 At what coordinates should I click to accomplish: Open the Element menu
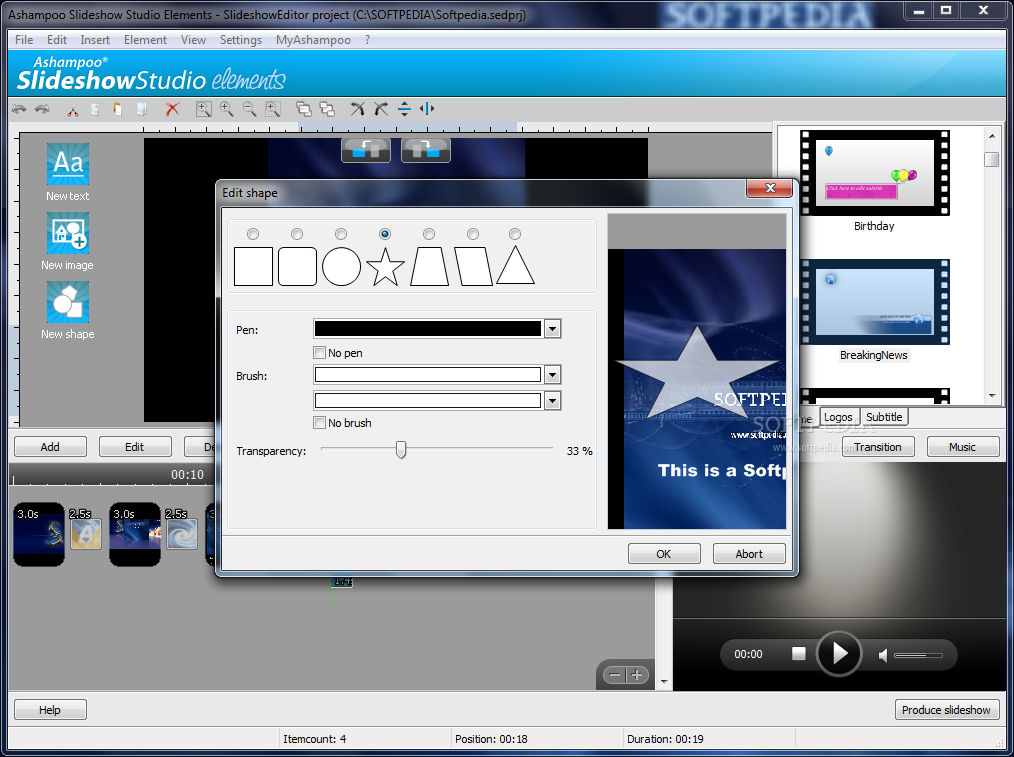[x=146, y=40]
